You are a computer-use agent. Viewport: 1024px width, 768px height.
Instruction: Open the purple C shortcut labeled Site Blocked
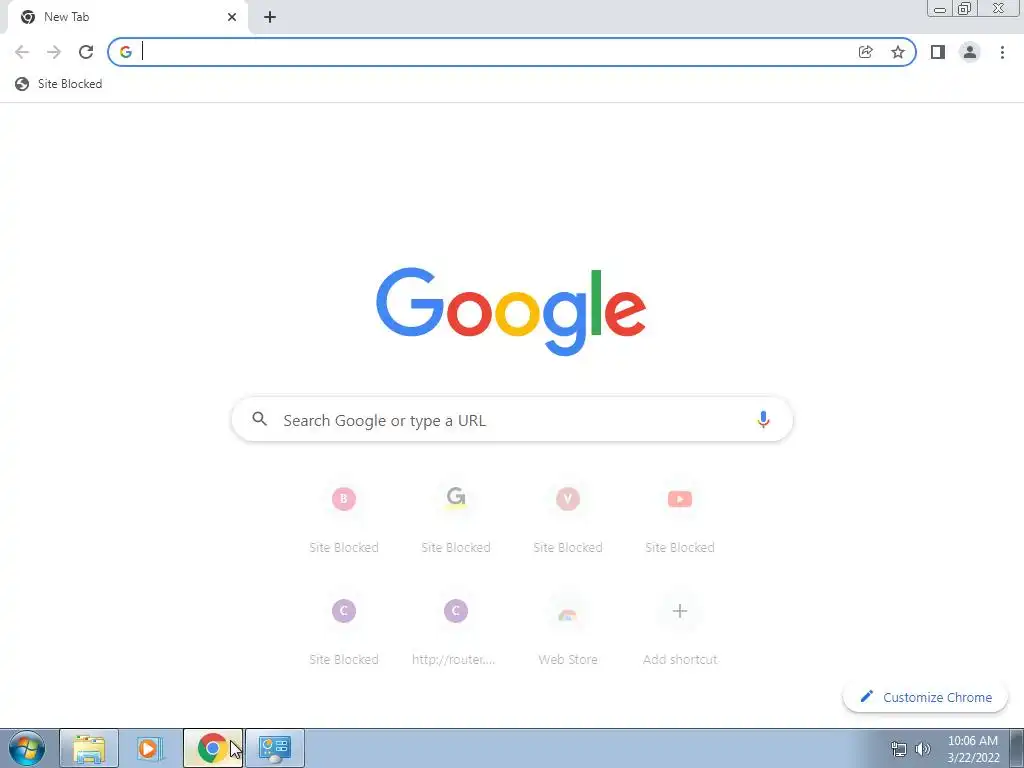(344, 632)
